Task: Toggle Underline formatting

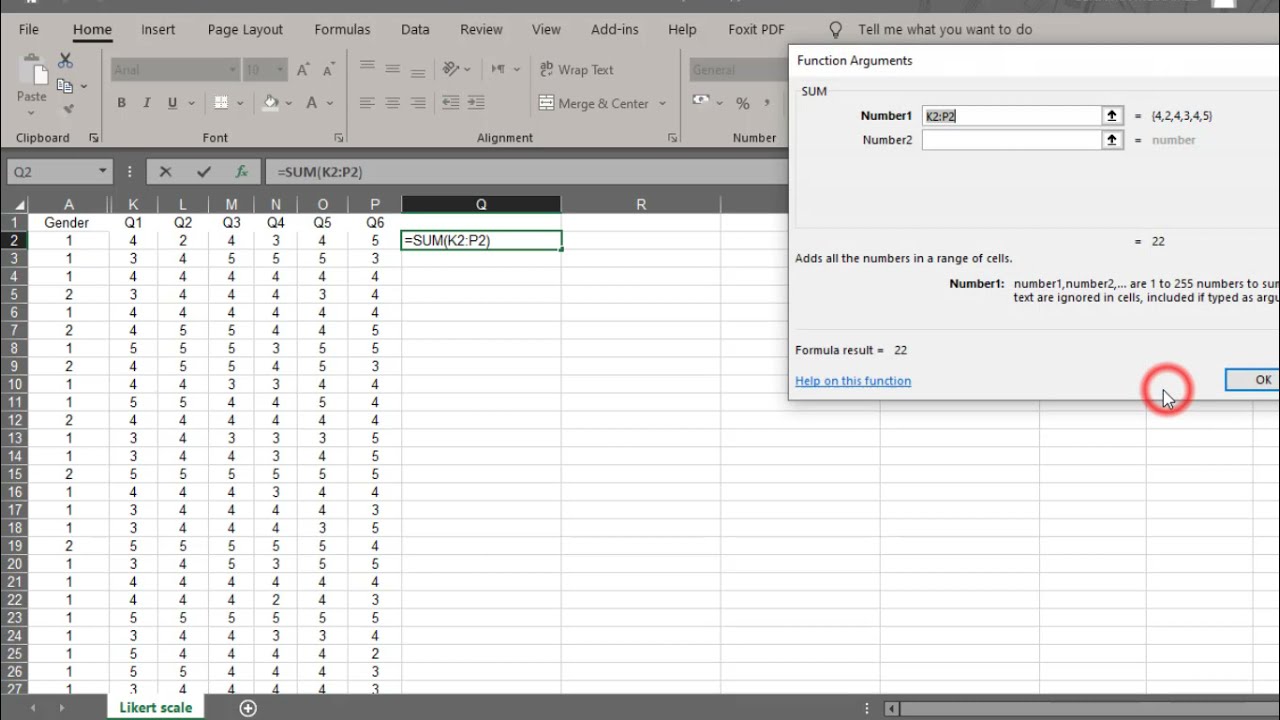Action: tap(172, 103)
